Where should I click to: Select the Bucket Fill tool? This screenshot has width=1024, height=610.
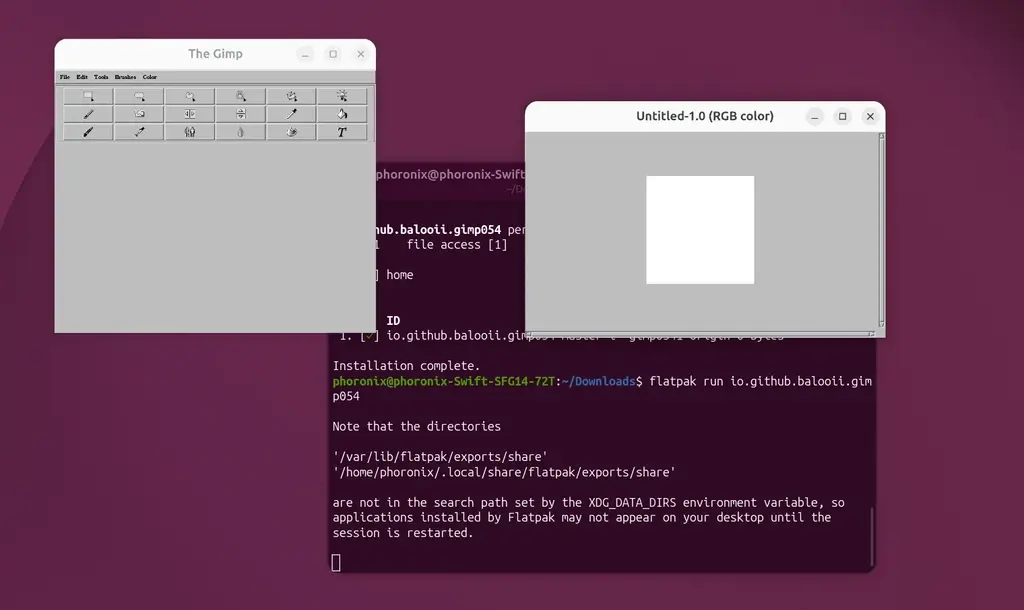(342, 114)
